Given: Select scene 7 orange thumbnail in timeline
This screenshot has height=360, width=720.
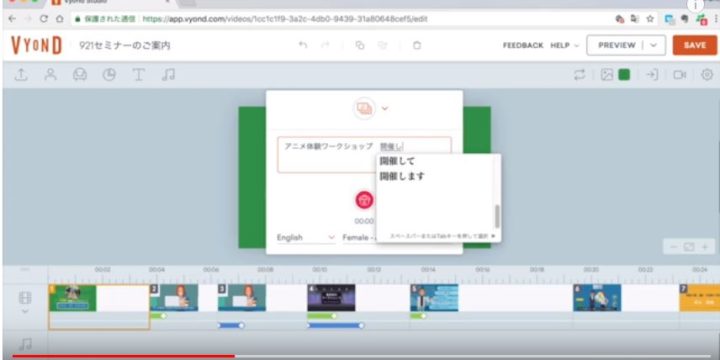Looking at the screenshot, I should pyautogui.click(x=699, y=298).
